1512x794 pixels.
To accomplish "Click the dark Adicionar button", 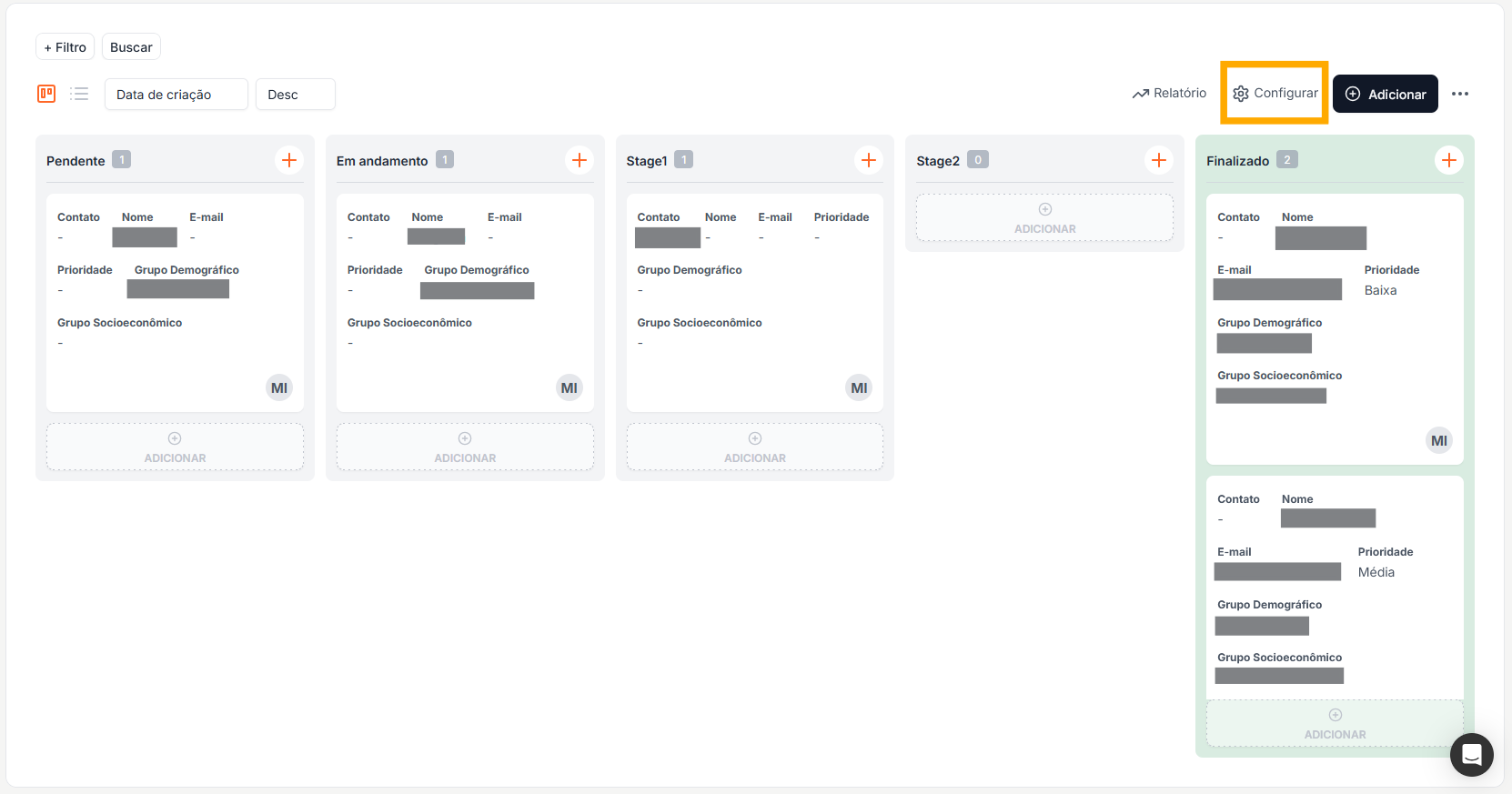I will 1385,95.
